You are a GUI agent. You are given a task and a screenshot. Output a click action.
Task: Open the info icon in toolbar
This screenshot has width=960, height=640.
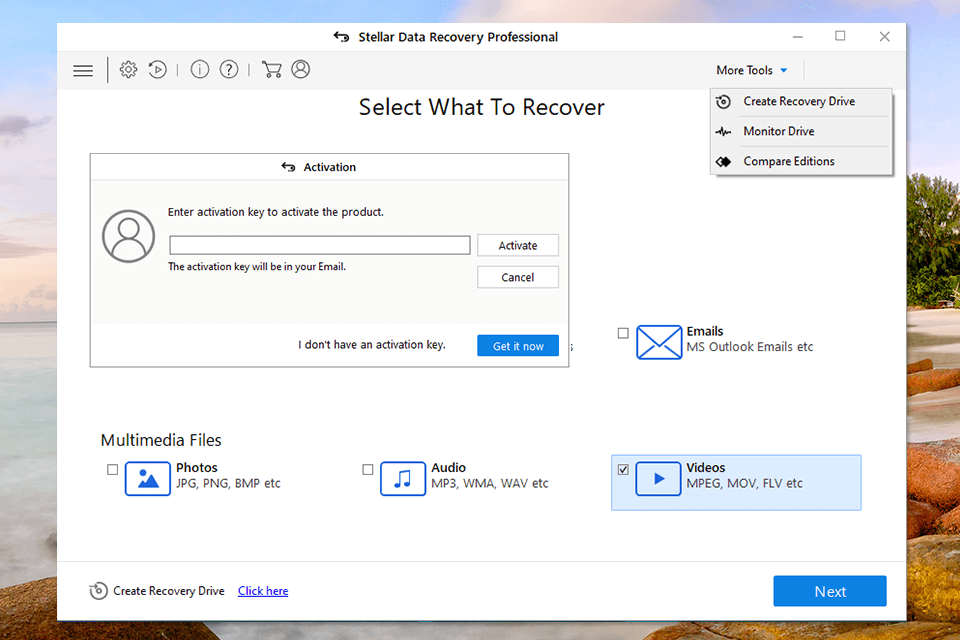200,70
